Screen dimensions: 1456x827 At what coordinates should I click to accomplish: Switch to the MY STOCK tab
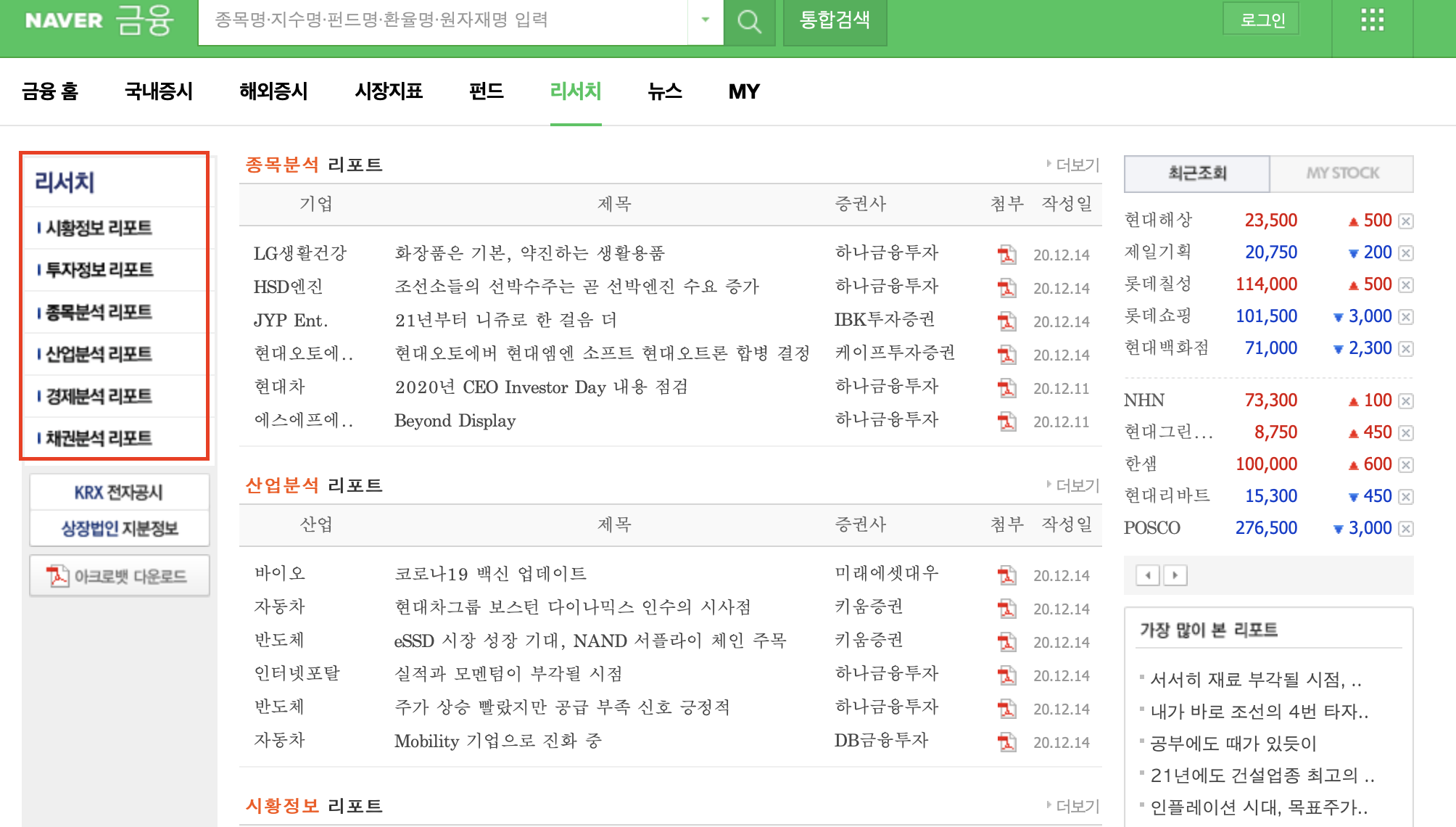tap(1342, 173)
